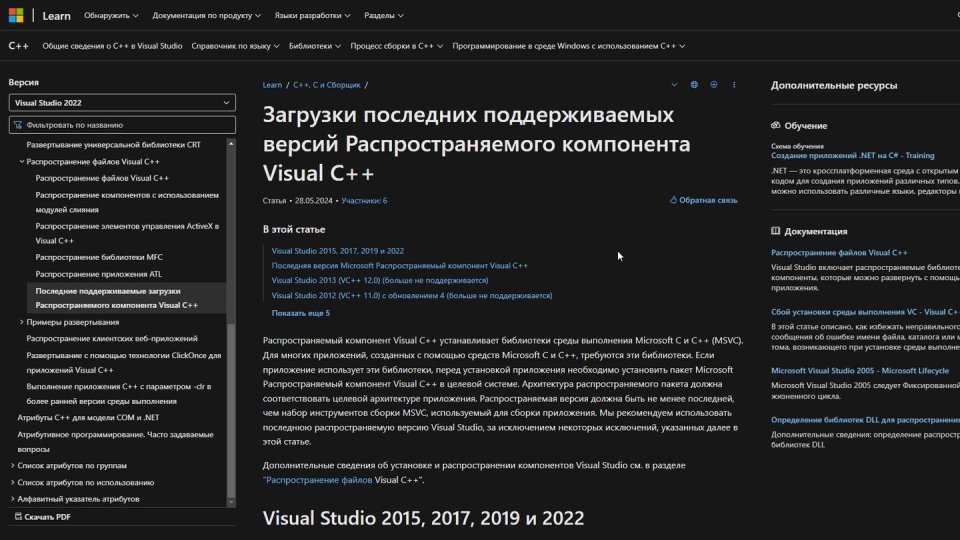Open Выполнение приложения C++ с параметром -clr
The width and height of the screenshot is (960, 540).
pyautogui.click(x=119, y=394)
